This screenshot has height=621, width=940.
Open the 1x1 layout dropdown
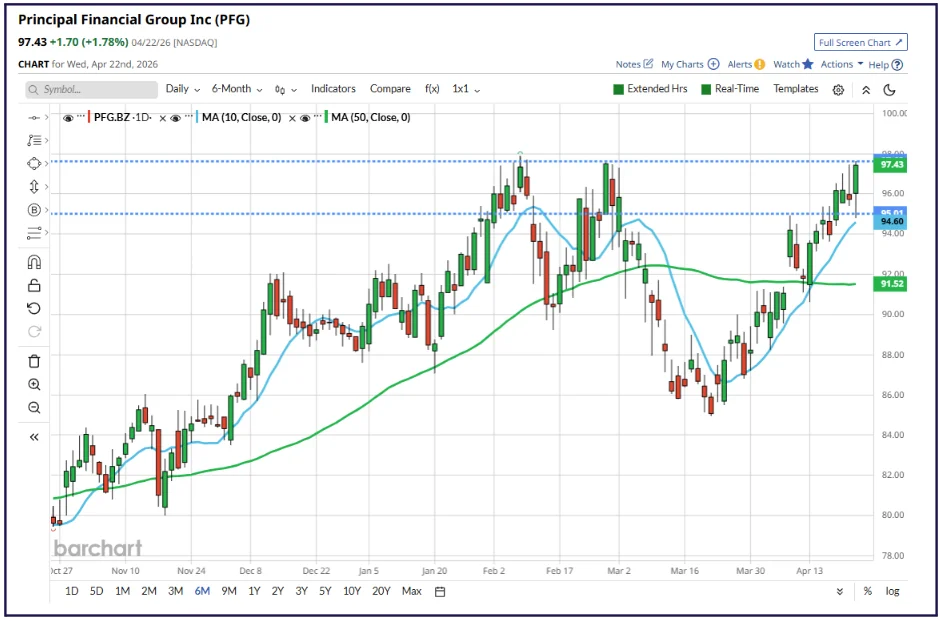(x=466, y=89)
